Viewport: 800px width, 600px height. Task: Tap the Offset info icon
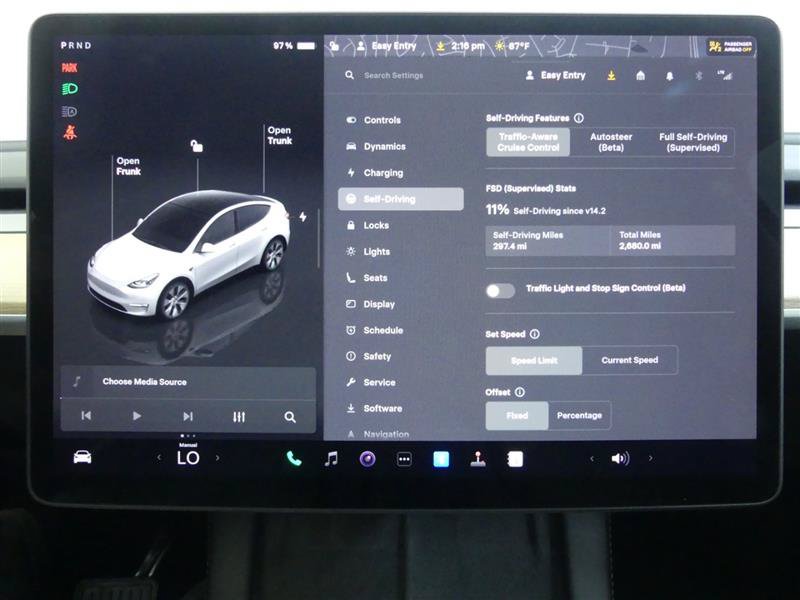[x=519, y=392]
